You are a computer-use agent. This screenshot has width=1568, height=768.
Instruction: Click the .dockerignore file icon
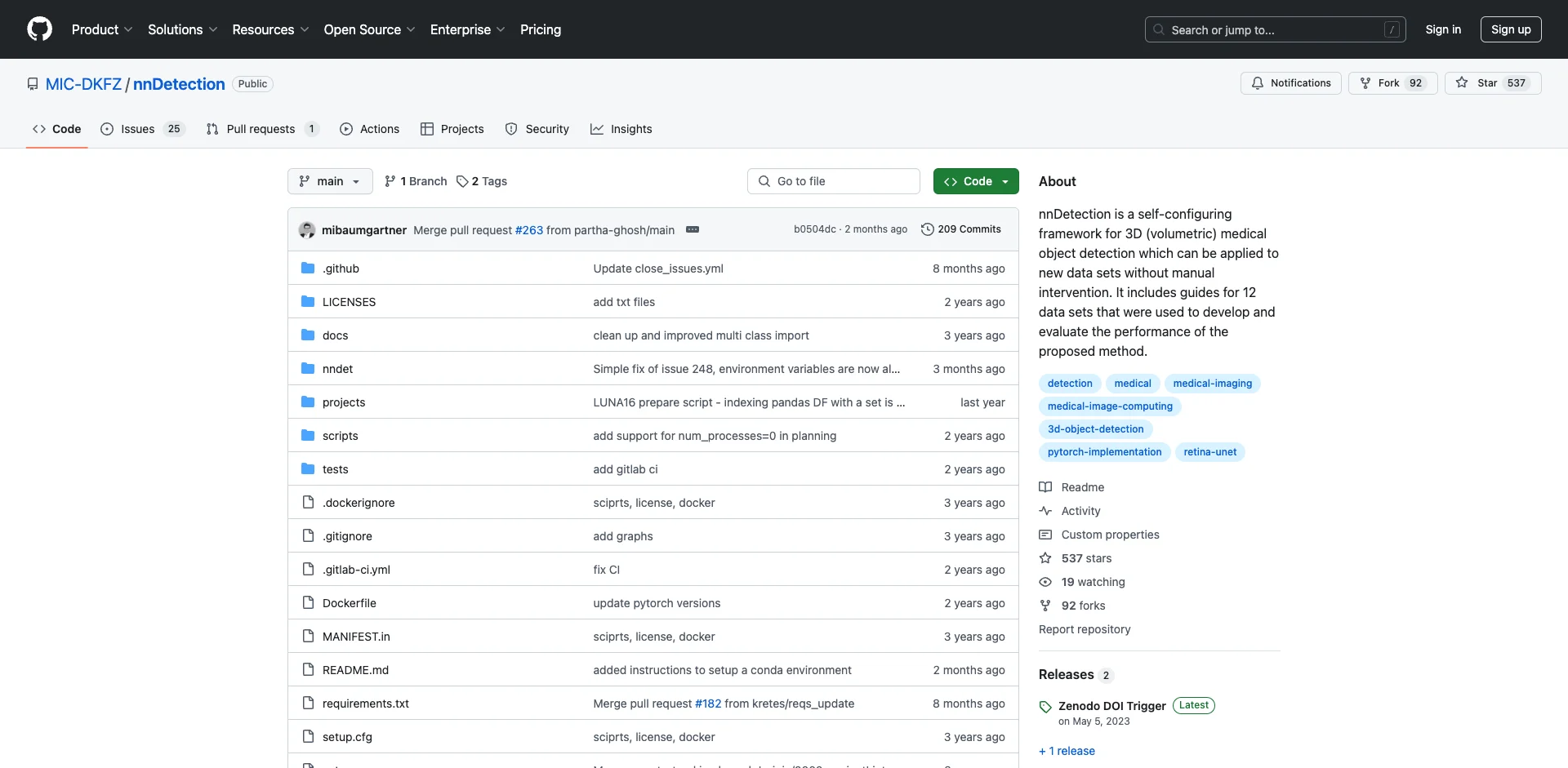[308, 503]
